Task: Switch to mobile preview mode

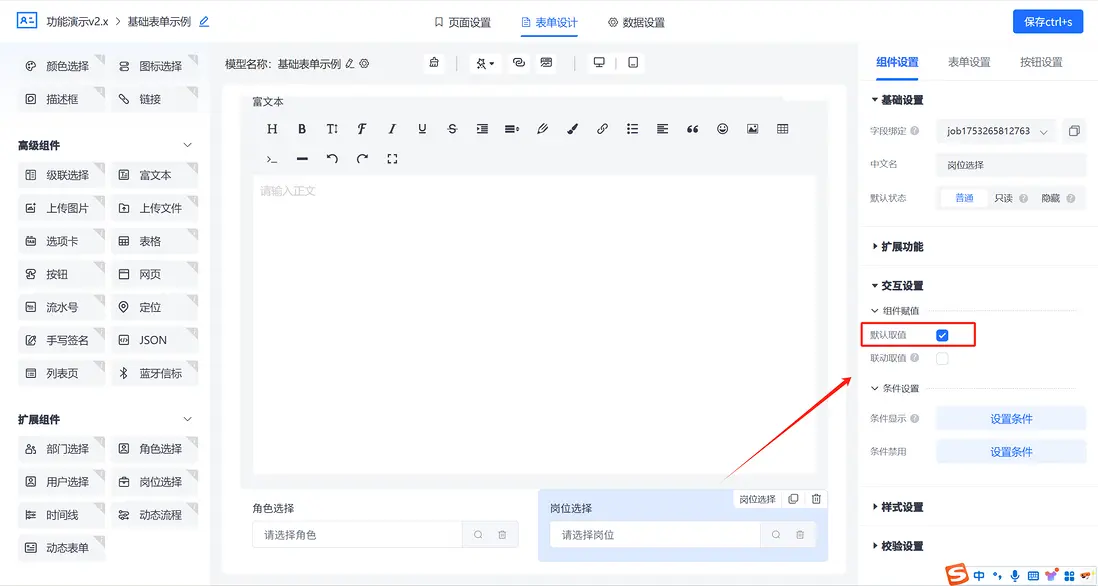Action: point(632,62)
